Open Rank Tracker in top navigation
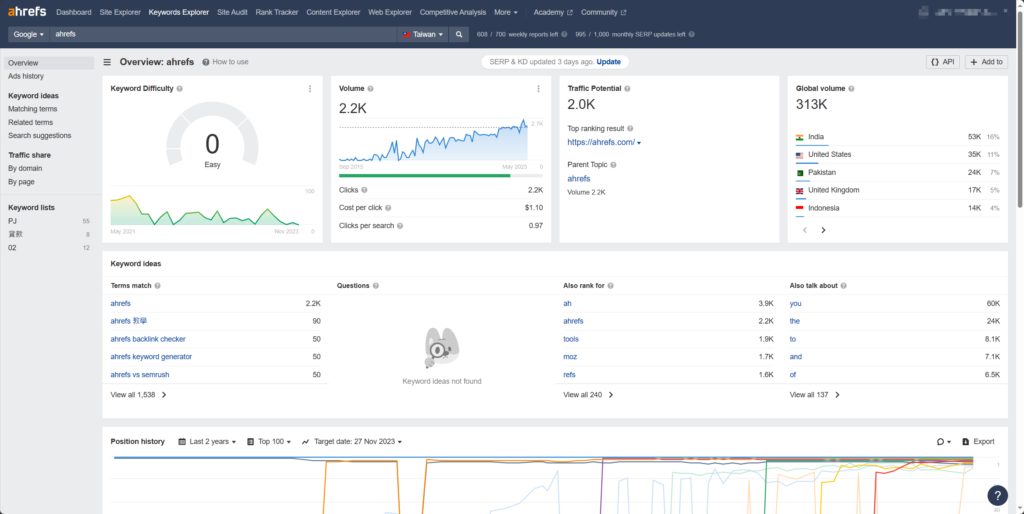Image resolution: width=1024 pixels, height=514 pixels. [x=277, y=12]
